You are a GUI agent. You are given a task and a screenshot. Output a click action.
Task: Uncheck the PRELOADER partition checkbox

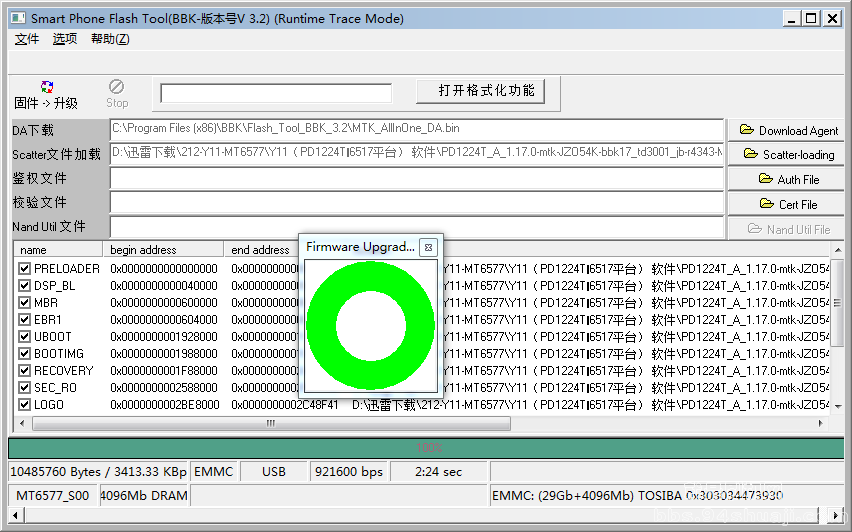click(25, 269)
